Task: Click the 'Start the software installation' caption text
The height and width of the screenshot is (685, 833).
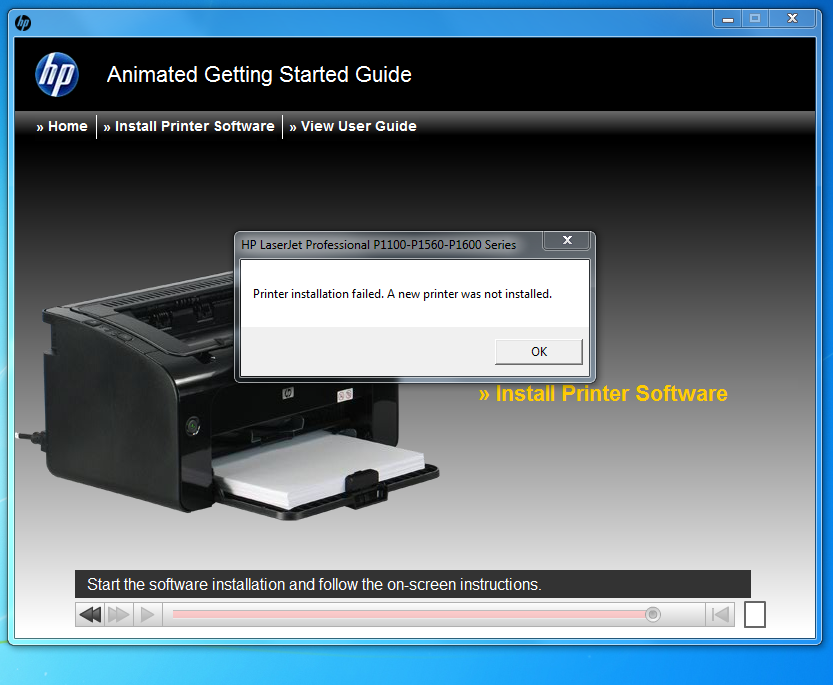Action: click(x=314, y=585)
